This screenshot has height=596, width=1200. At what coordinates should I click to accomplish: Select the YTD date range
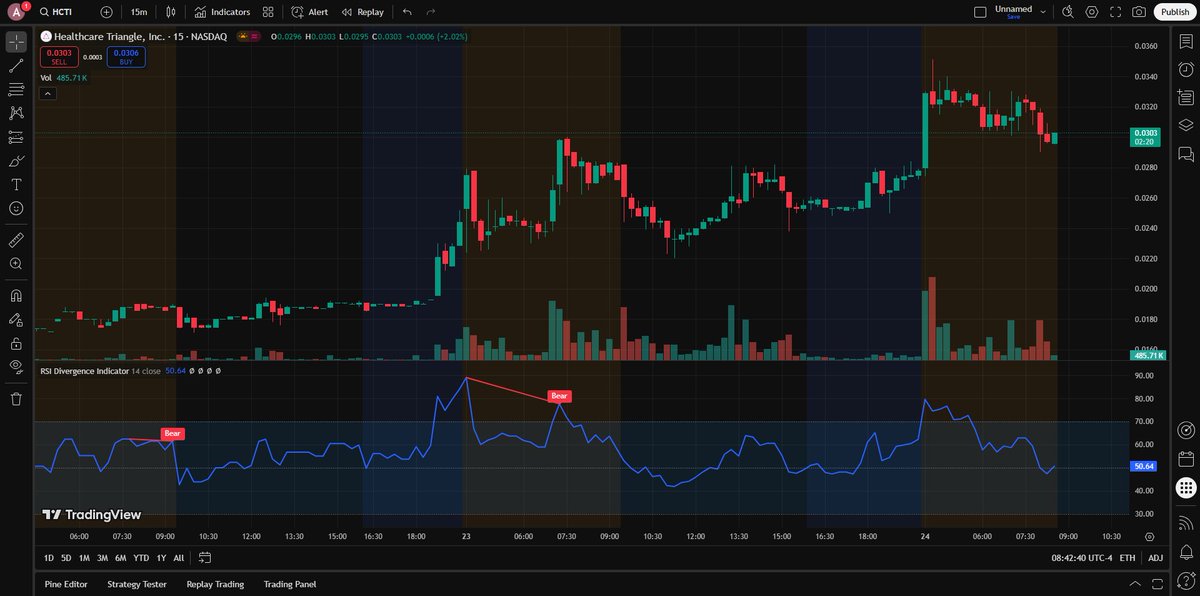[x=141, y=558]
